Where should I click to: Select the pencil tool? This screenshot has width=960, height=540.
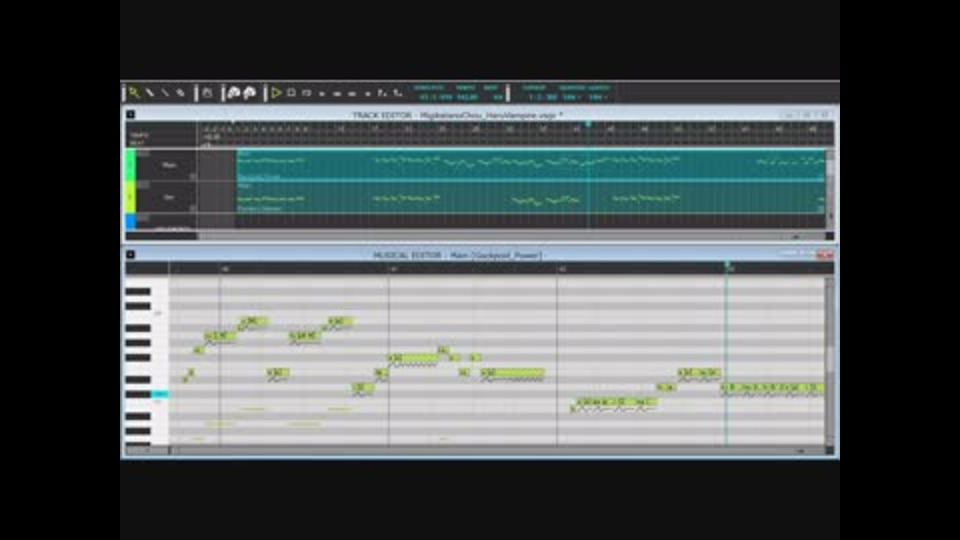(150, 93)
